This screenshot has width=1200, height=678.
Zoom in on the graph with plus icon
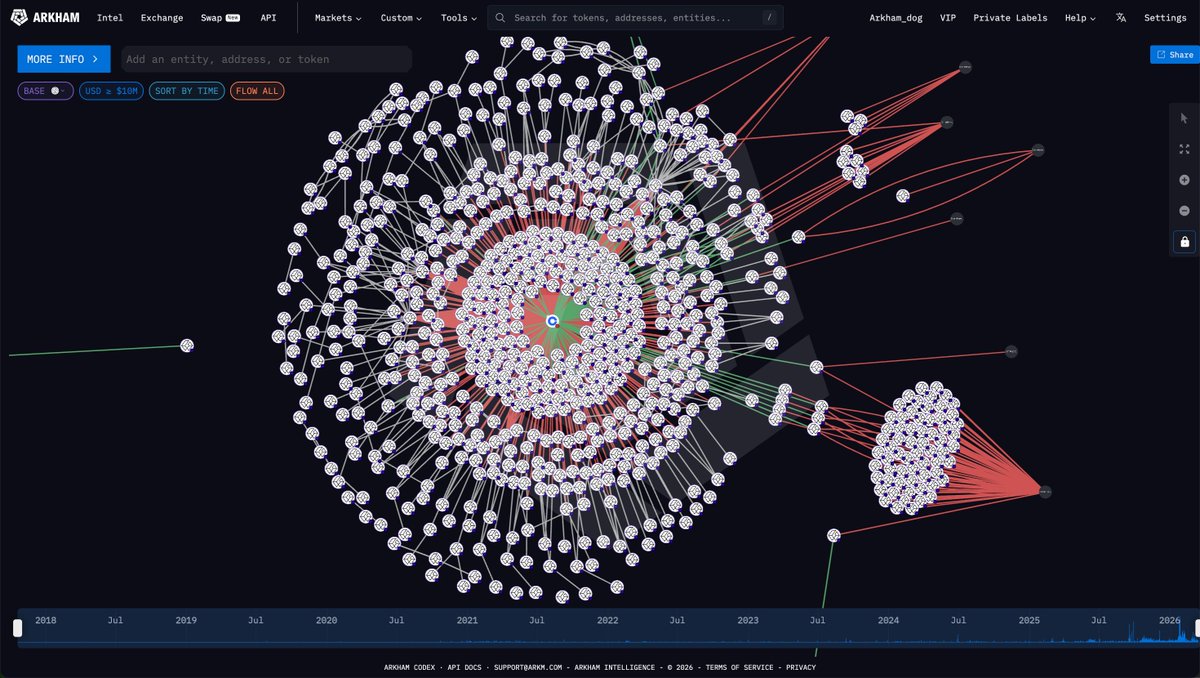point(1184,180)
